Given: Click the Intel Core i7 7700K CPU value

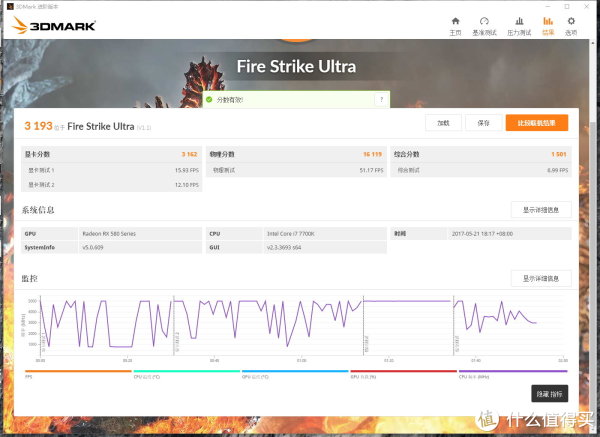Looking at the screenshot, I should point(290,233).
